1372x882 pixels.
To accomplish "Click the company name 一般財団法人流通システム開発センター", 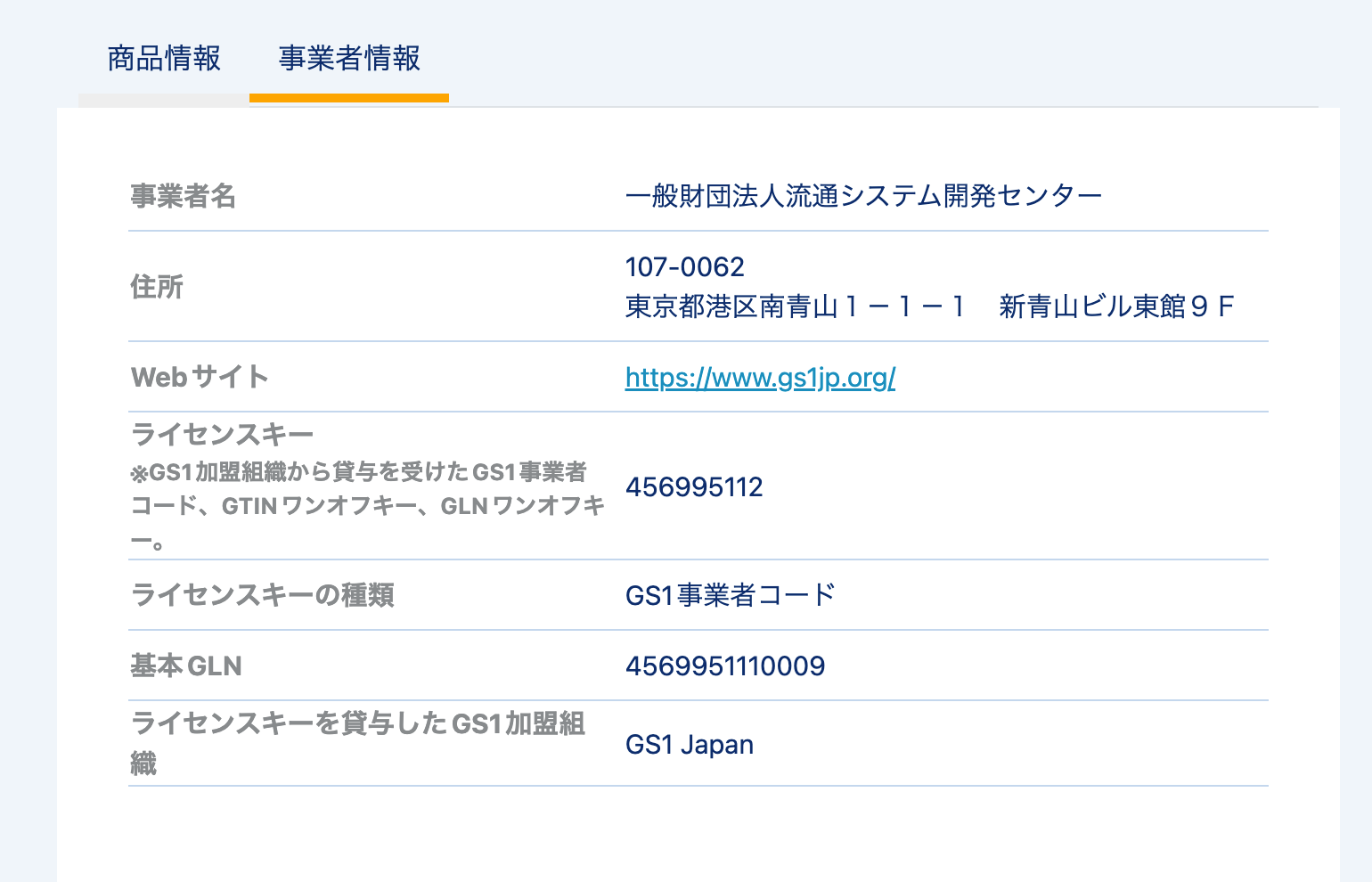I will coord(863,193).
